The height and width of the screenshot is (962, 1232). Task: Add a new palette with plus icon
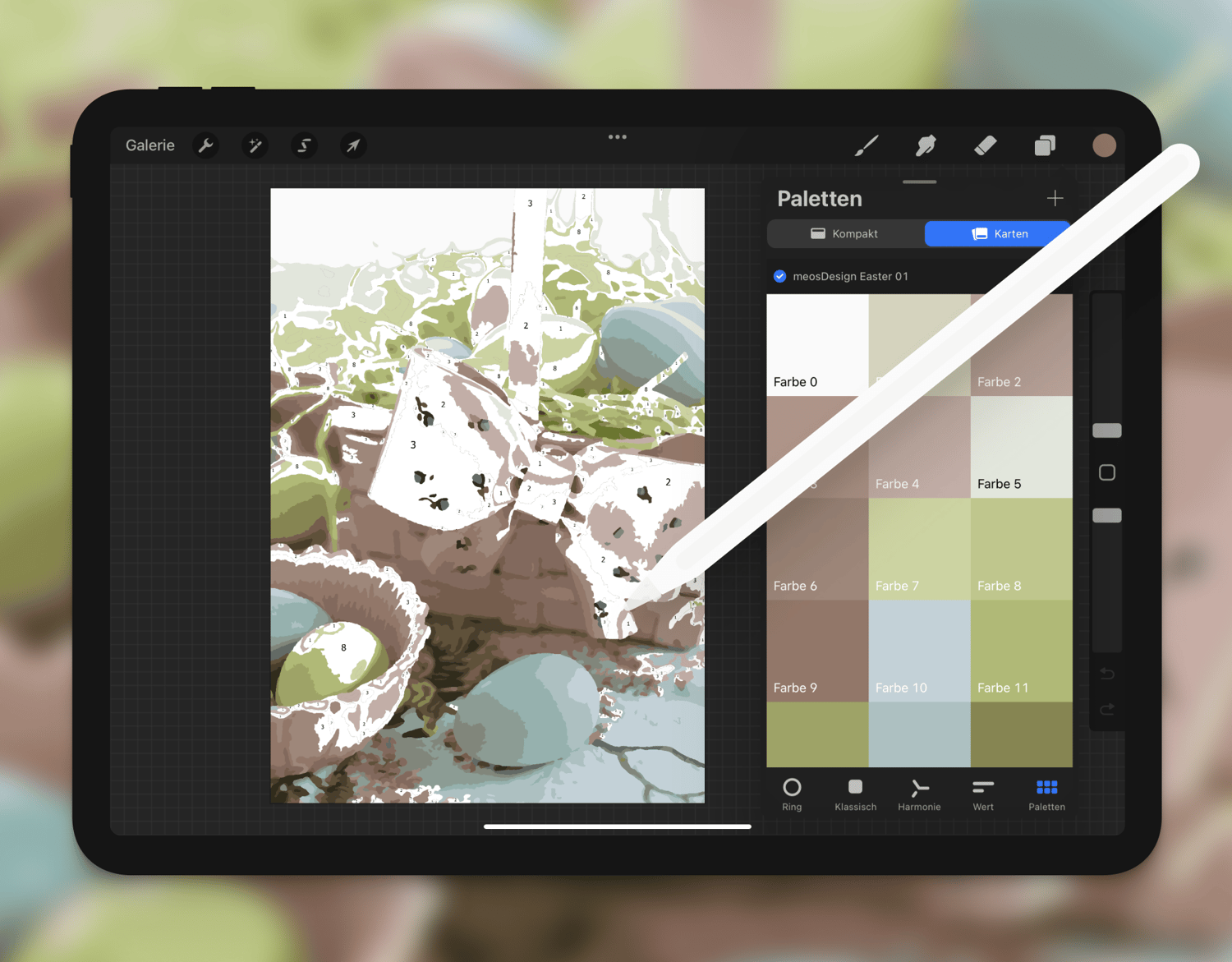(1055, 198)
